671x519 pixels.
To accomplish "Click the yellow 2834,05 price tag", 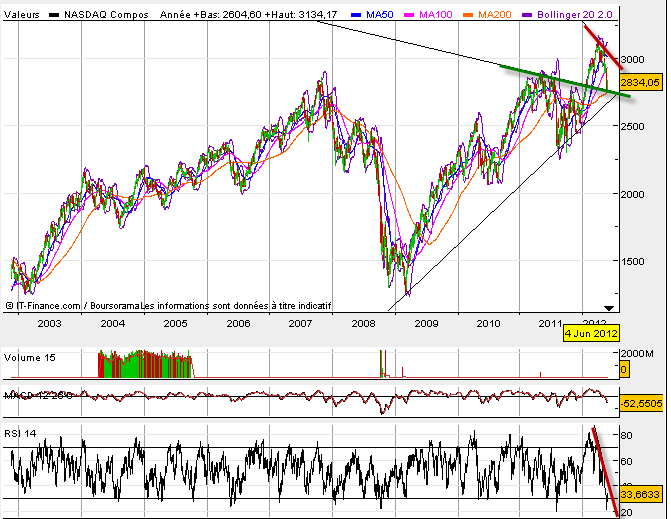I will point(640,82).
